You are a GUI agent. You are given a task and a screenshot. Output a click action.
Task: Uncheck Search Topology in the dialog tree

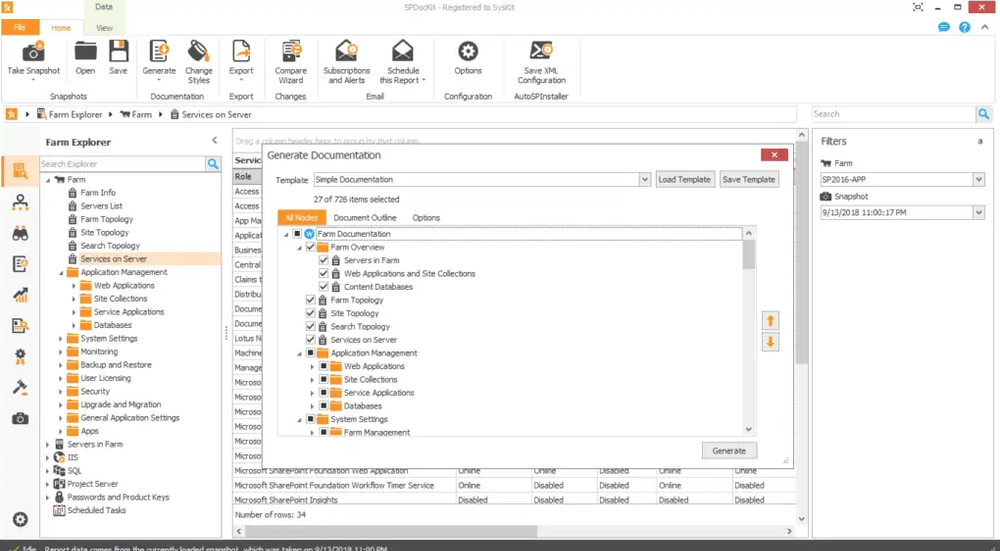tap(311, 327)
